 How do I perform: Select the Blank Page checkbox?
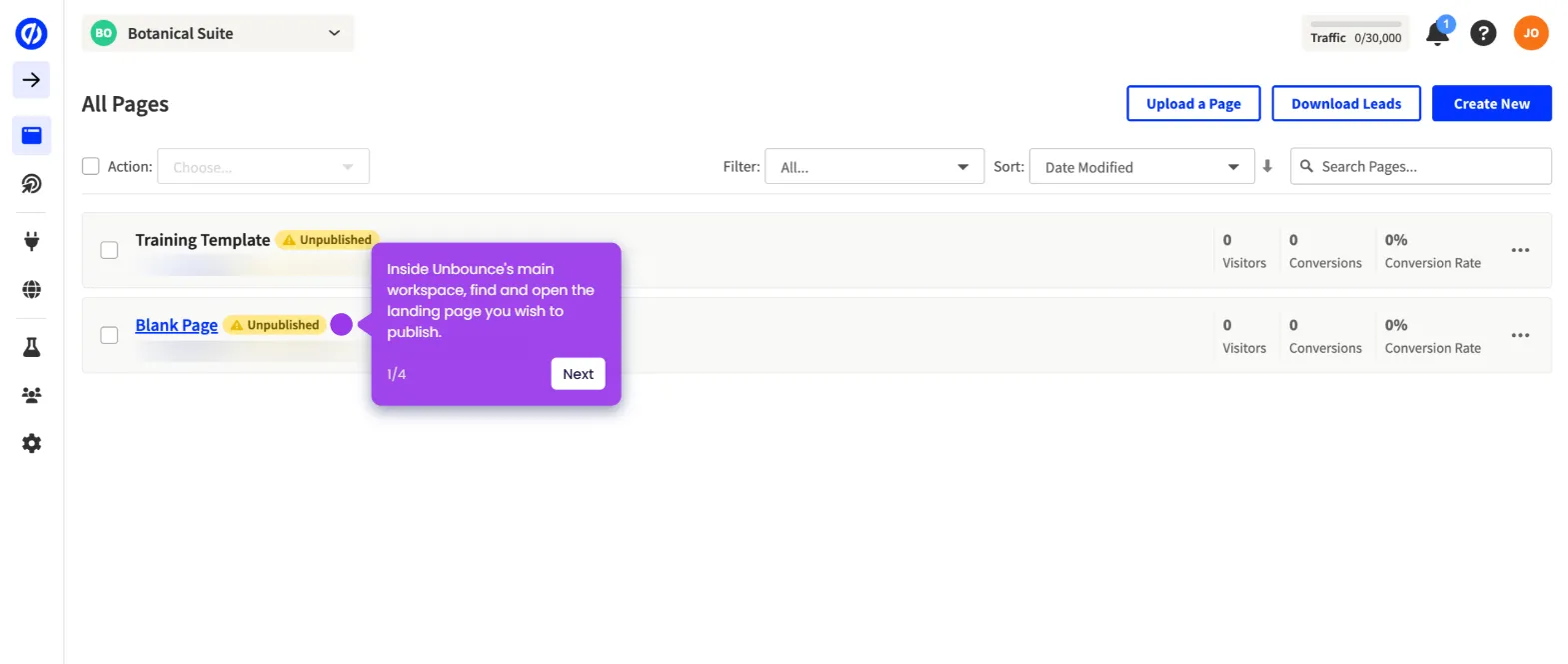coord(109,335)
